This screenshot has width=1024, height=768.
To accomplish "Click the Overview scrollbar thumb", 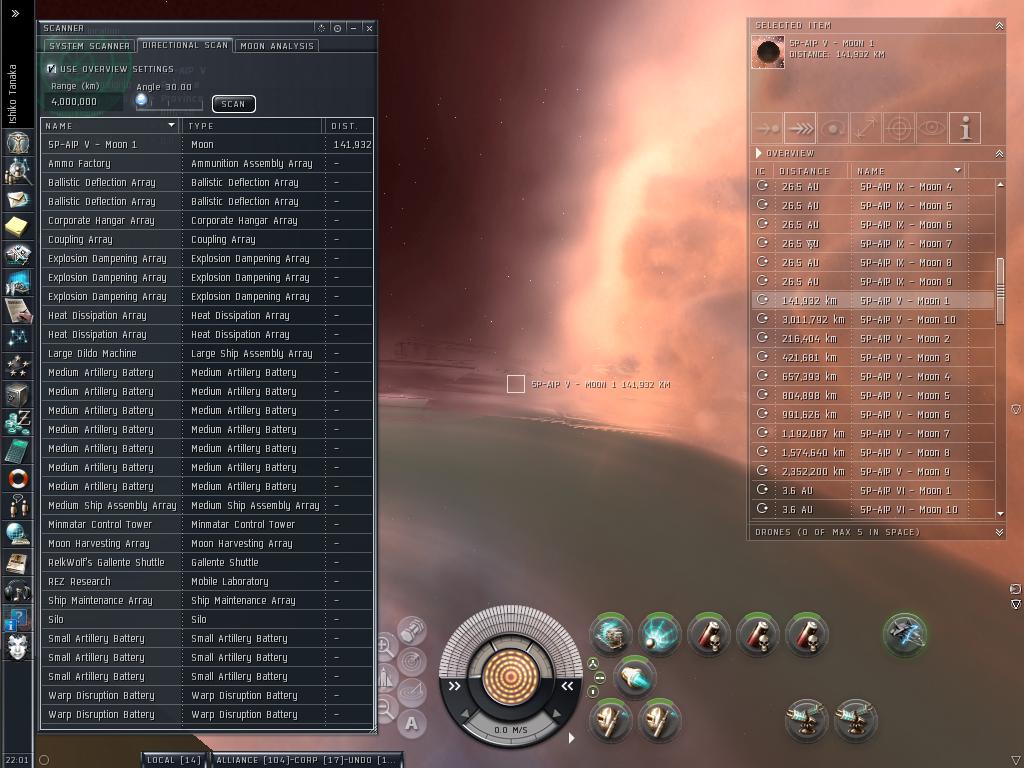I will pos(1000,290).
